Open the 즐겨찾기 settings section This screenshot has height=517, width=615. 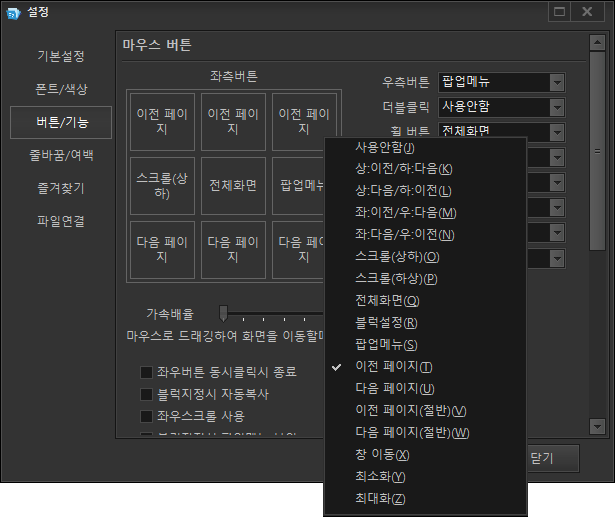tap(61, 188)
